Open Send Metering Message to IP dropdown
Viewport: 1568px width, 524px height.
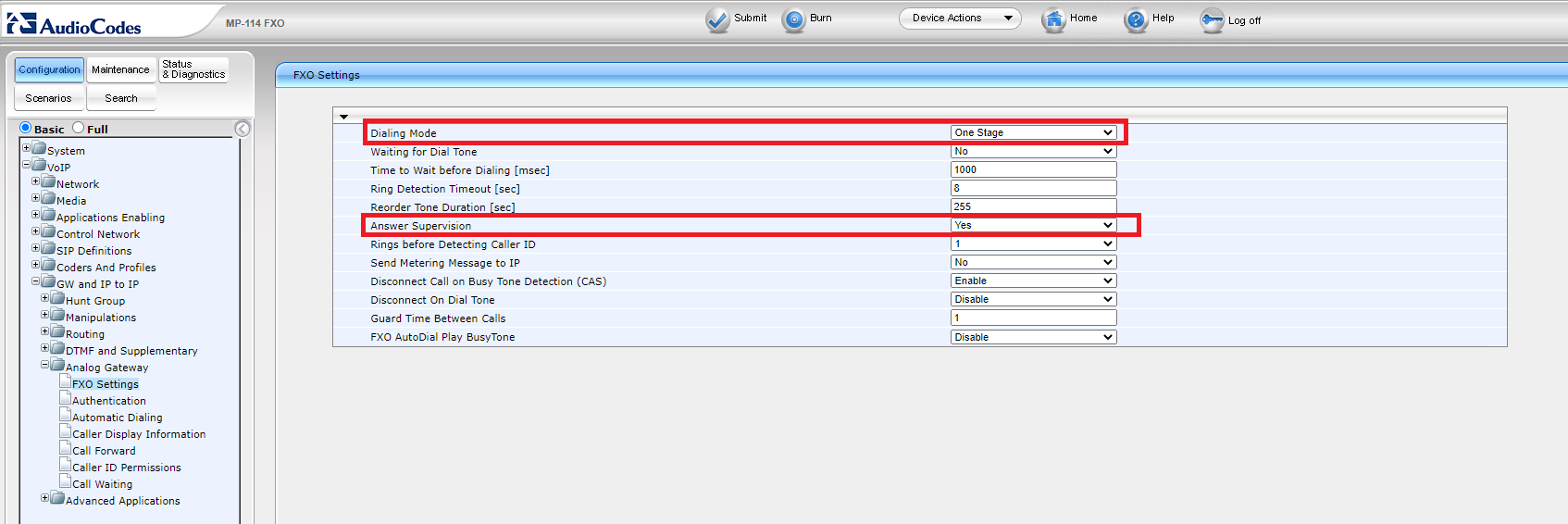coord(1033,262)
